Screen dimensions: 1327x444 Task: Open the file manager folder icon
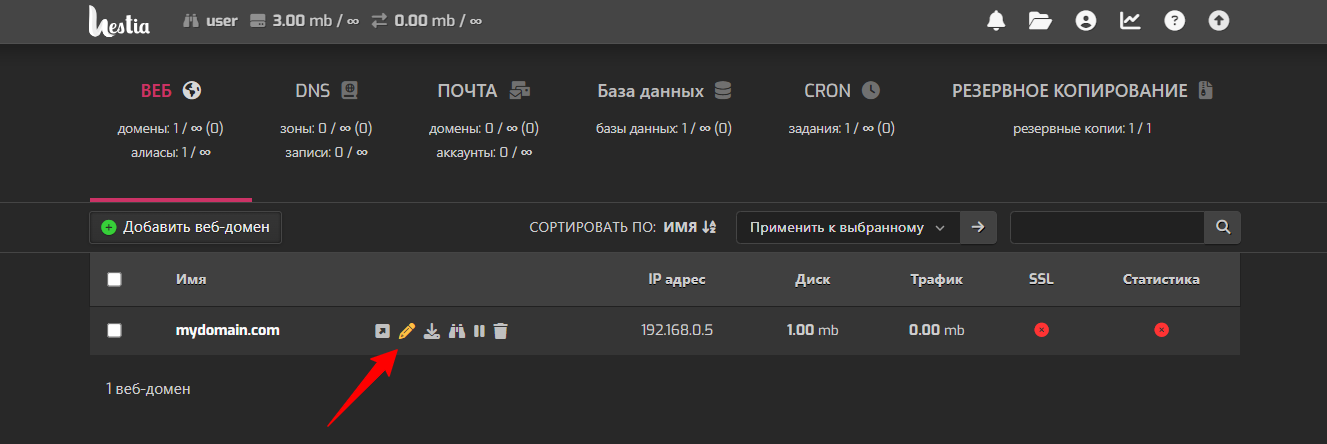1041,20
